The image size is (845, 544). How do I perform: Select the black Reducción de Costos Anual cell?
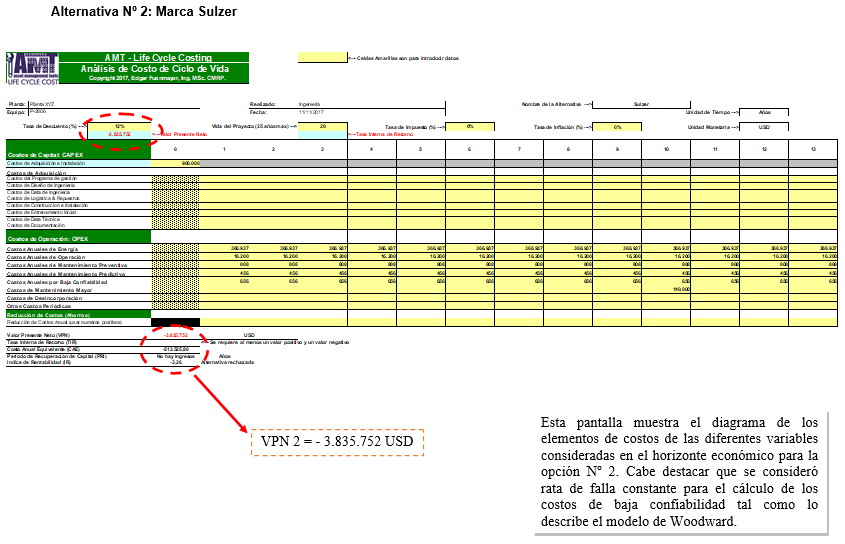(176, 322)
